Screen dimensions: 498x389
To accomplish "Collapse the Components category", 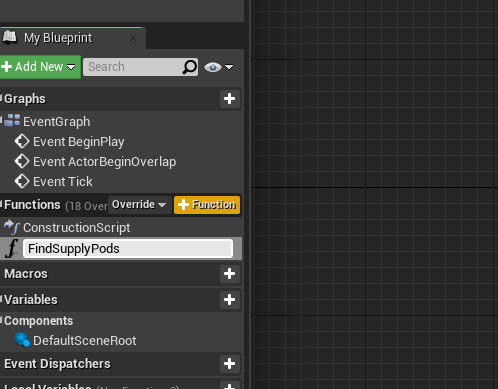I will click(1, 321).
